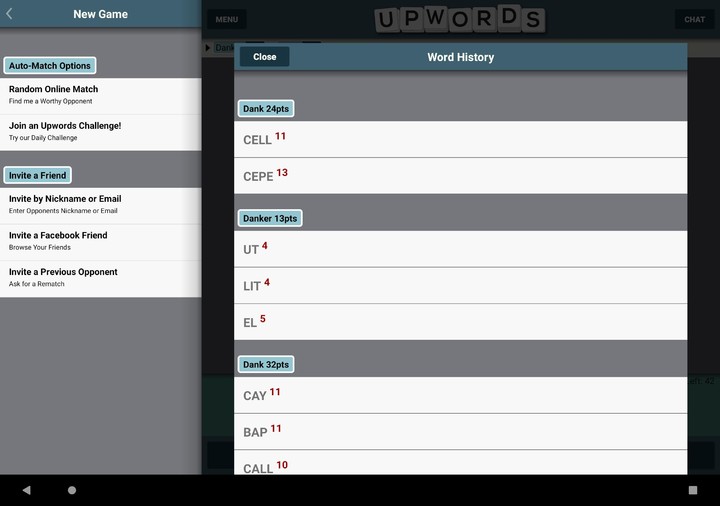
Task: Select Random Online Match option
Action: point(100,95)
